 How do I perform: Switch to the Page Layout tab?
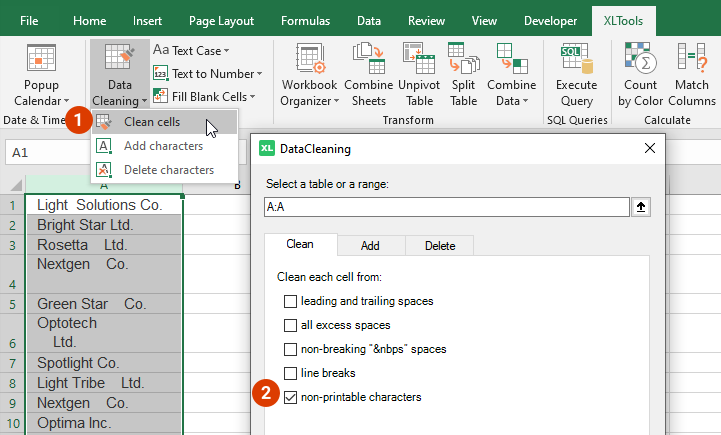221,21
